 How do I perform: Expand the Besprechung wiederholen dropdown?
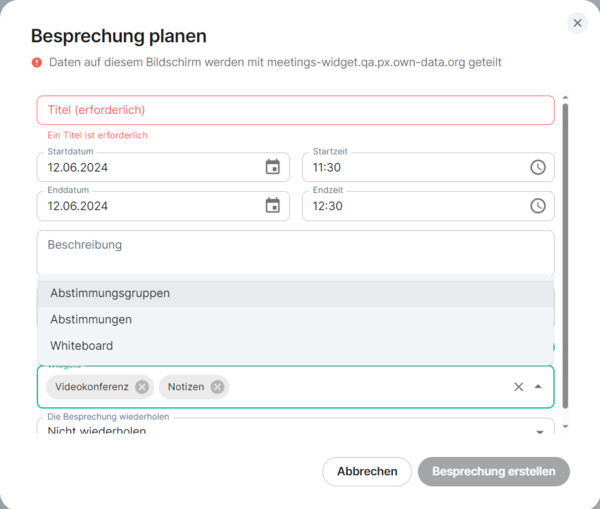(539, 431)
